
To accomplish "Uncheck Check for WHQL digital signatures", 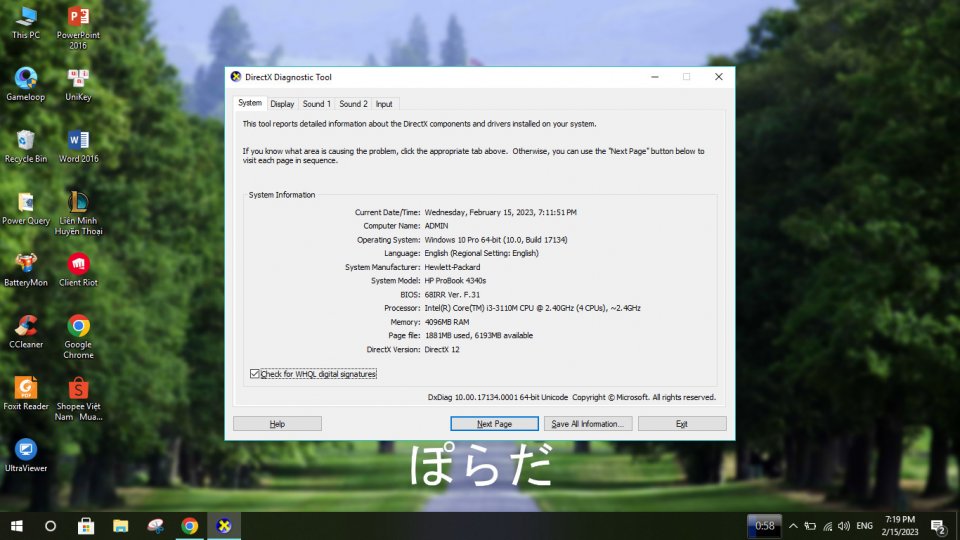I will pyautogui.click(x=255, y=374).
